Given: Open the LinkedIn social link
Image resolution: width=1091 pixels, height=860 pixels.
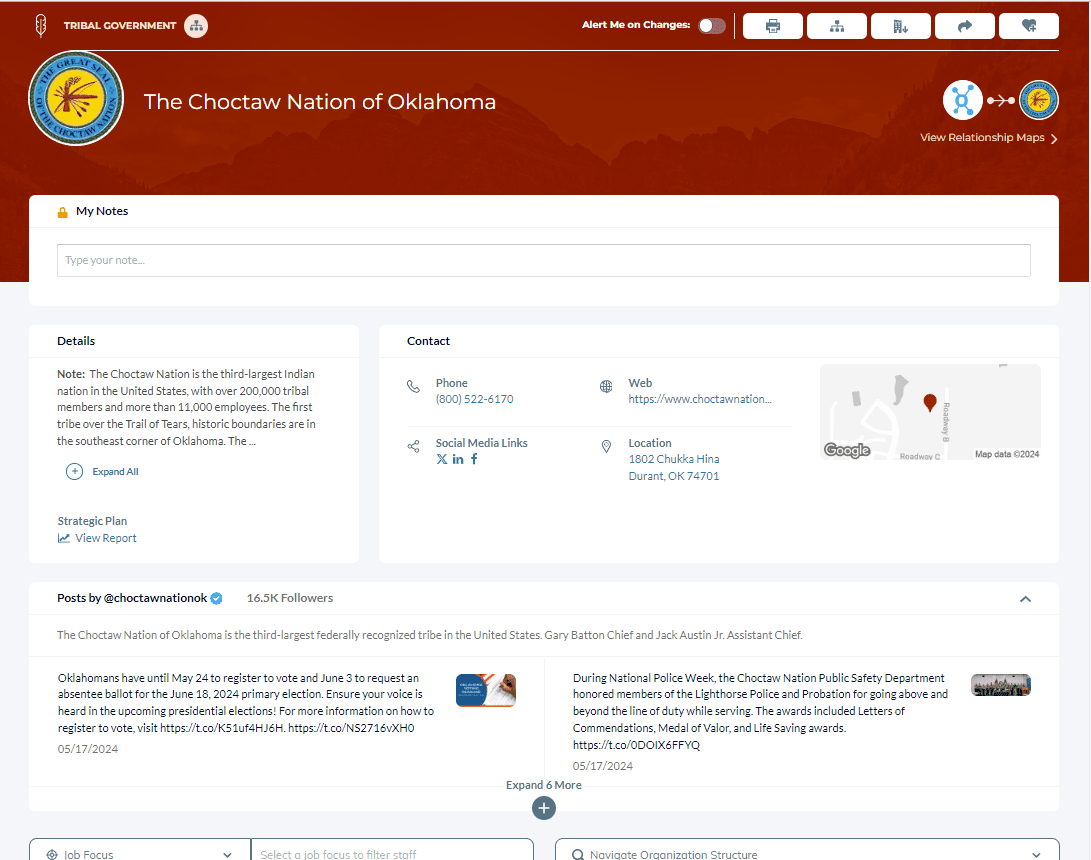Looking at the screenshot, I should coord(458,459).
